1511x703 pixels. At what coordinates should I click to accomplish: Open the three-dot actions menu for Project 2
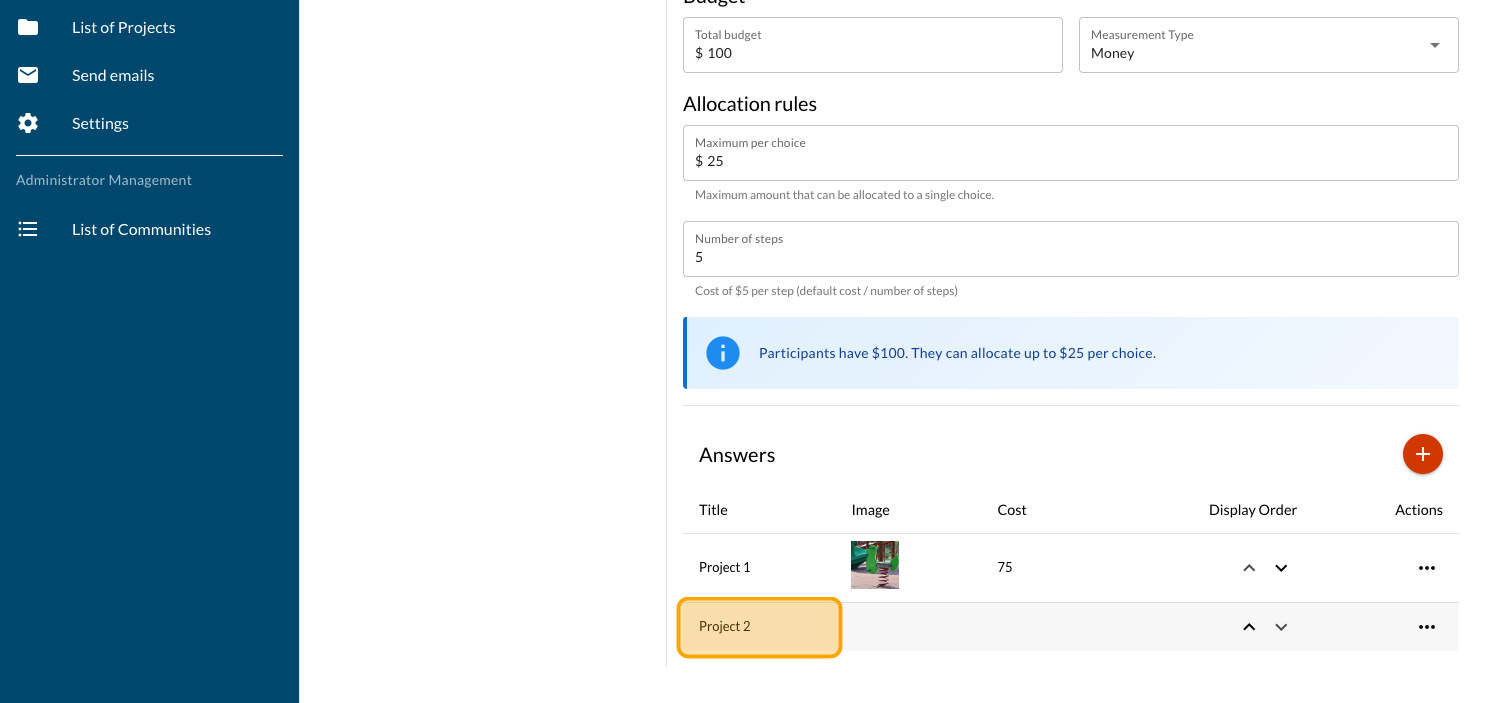[1426, 627]
